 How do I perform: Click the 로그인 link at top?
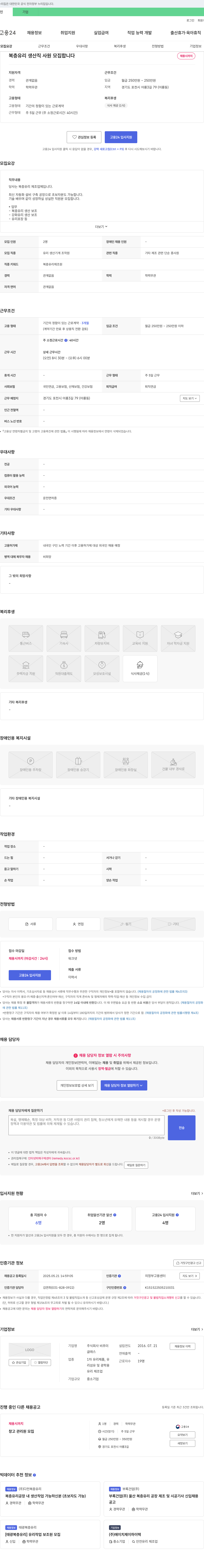point(190,20)
